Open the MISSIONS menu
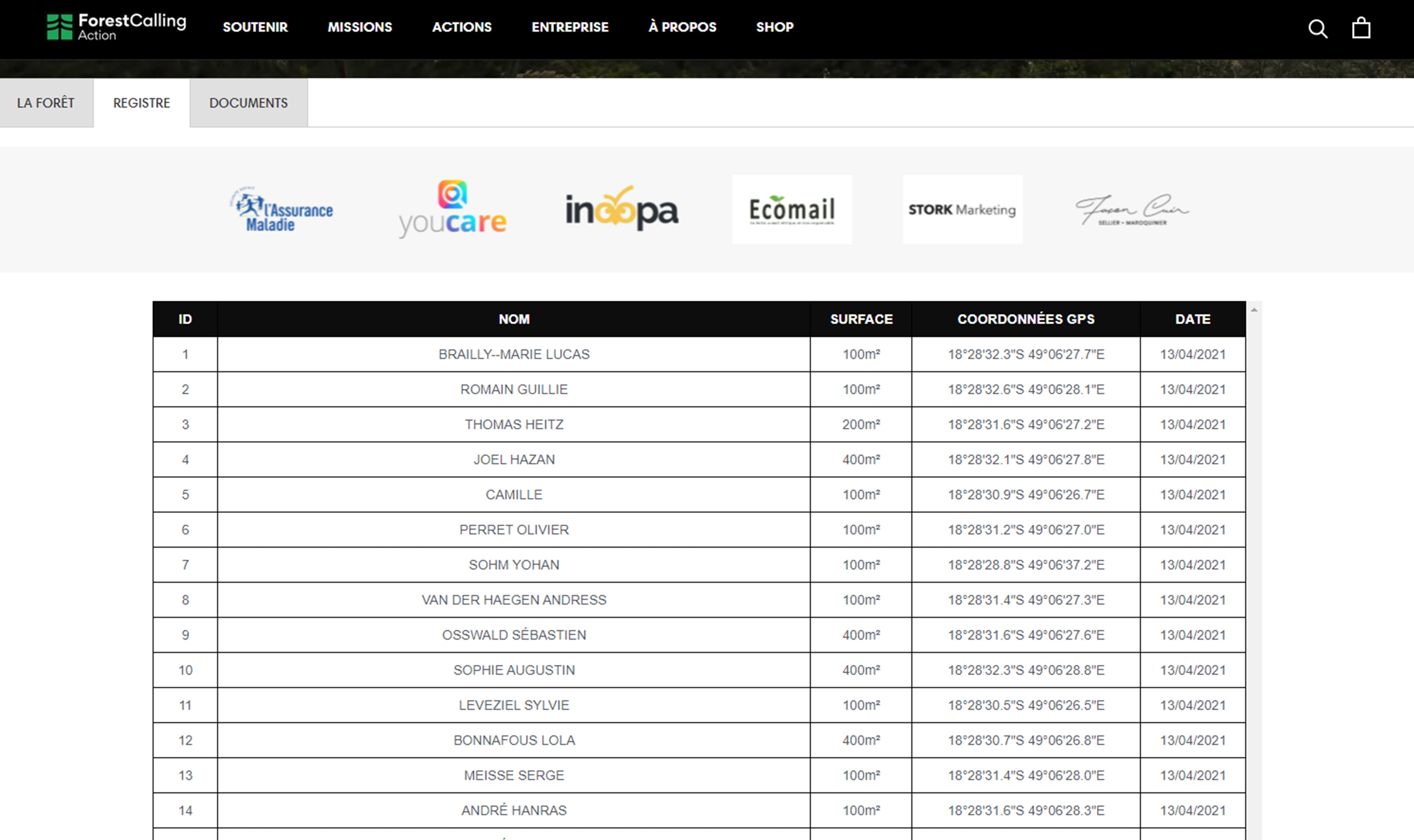1414x840 pixels. coord(359,27)
